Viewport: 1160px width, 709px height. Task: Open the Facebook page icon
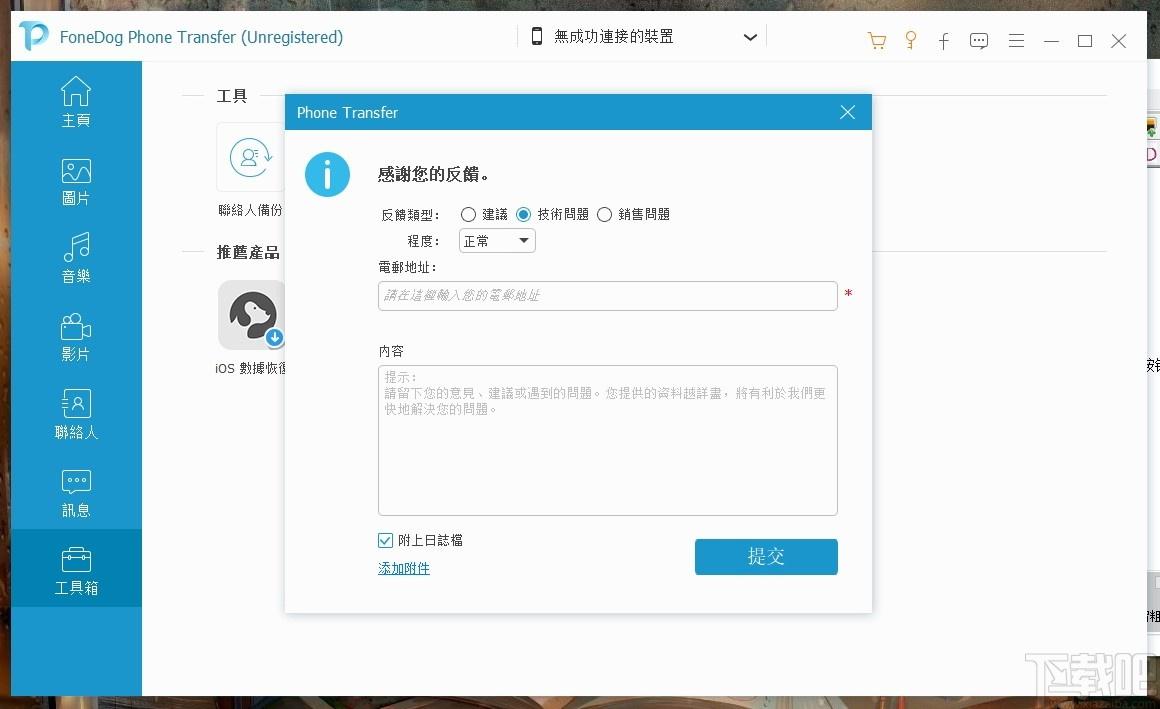(x=944, y=41)
